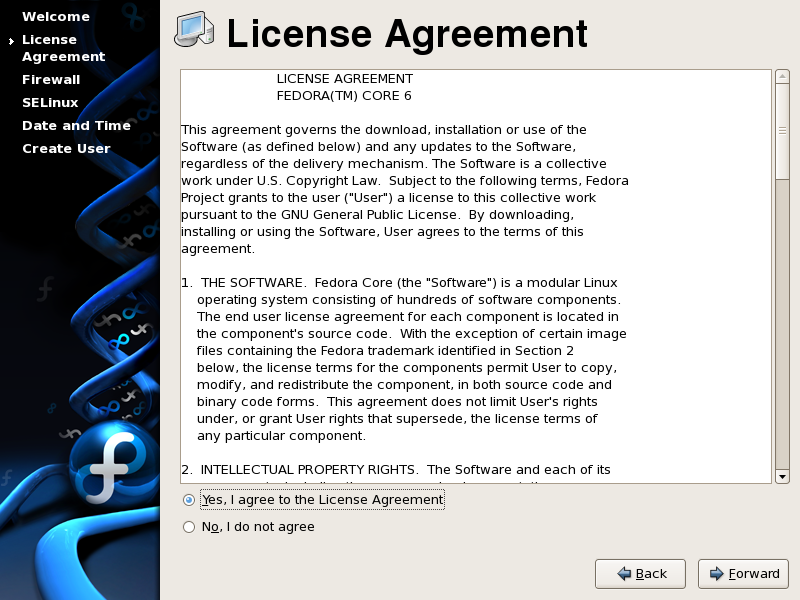Click the forward arrow icon on the Forward button
Screen dimensions: 800x600
tap(717, 573)
